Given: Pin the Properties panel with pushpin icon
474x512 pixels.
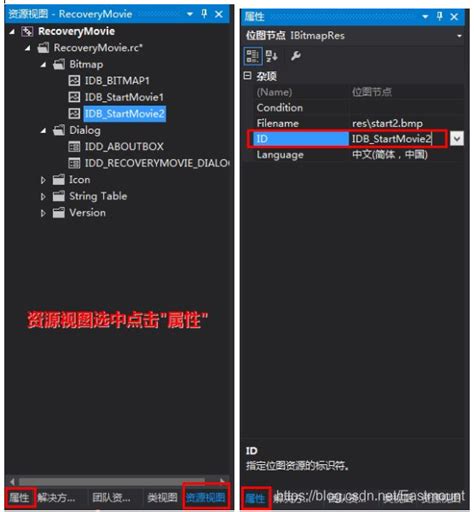Looking at the screenshot, I should [440, 16].
